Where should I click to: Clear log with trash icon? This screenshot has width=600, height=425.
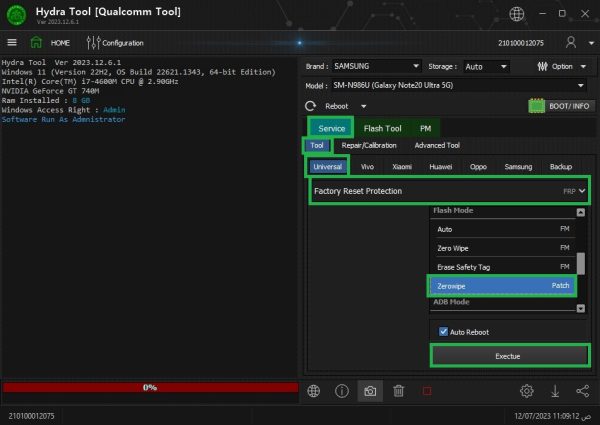pos(398,391)
